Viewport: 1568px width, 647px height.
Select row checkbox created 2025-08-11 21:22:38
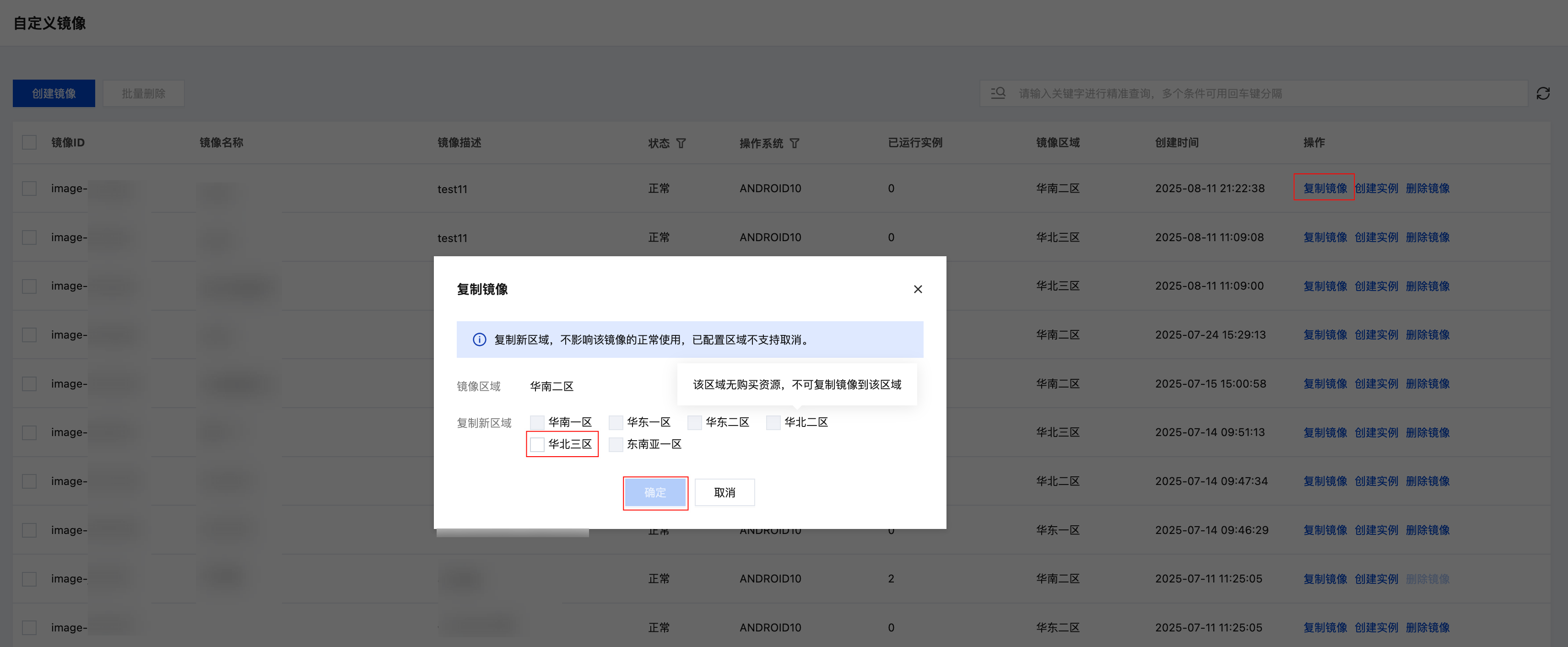point(29,188)
